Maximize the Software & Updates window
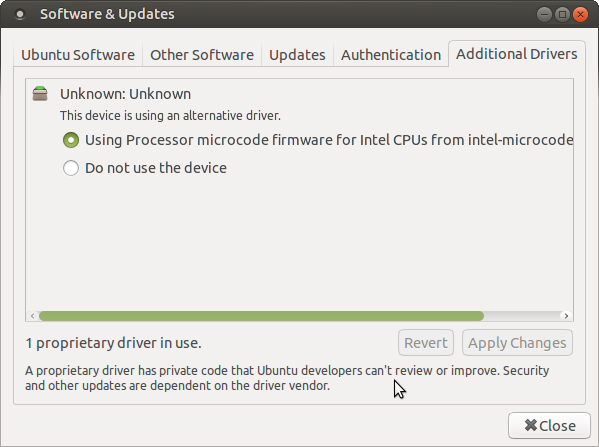599x447 pixels. tap(562, 15)
